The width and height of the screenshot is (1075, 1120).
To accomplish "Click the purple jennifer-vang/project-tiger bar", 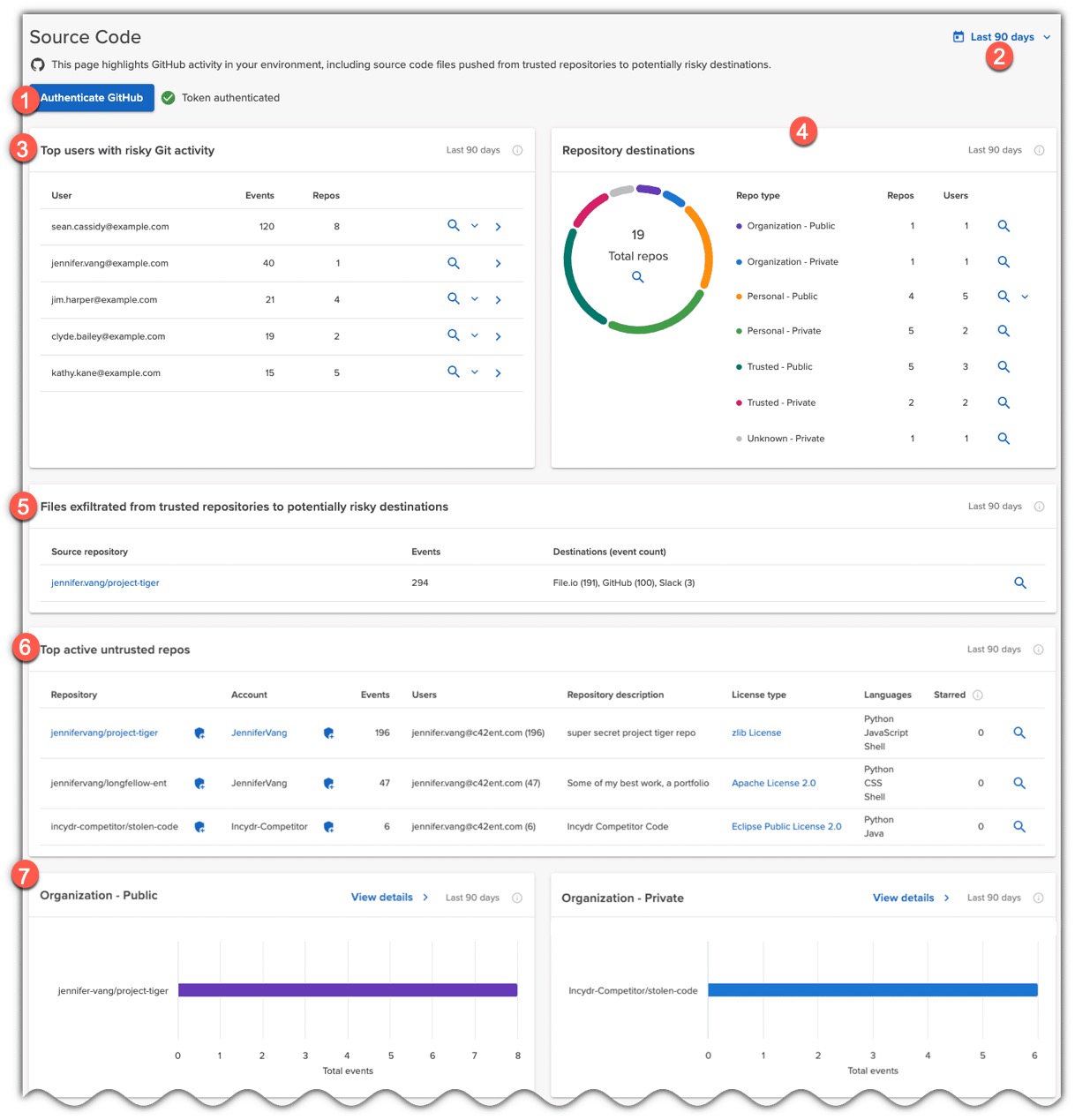I will [347, 990].
